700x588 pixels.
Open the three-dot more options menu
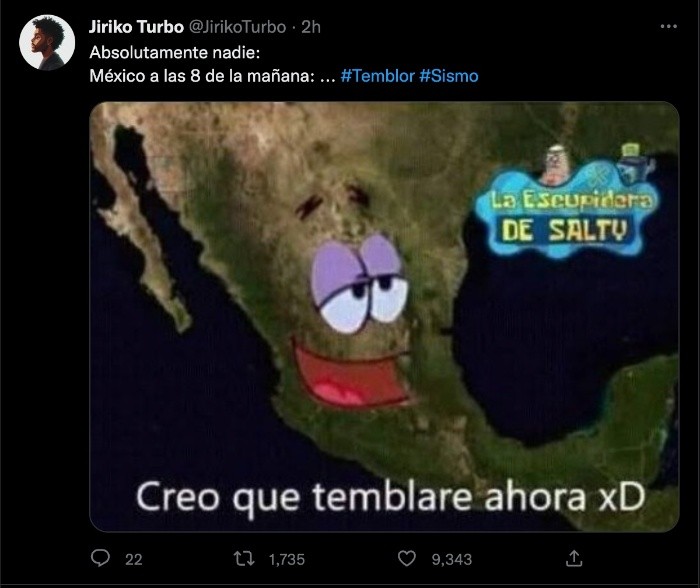coord(668,27)
